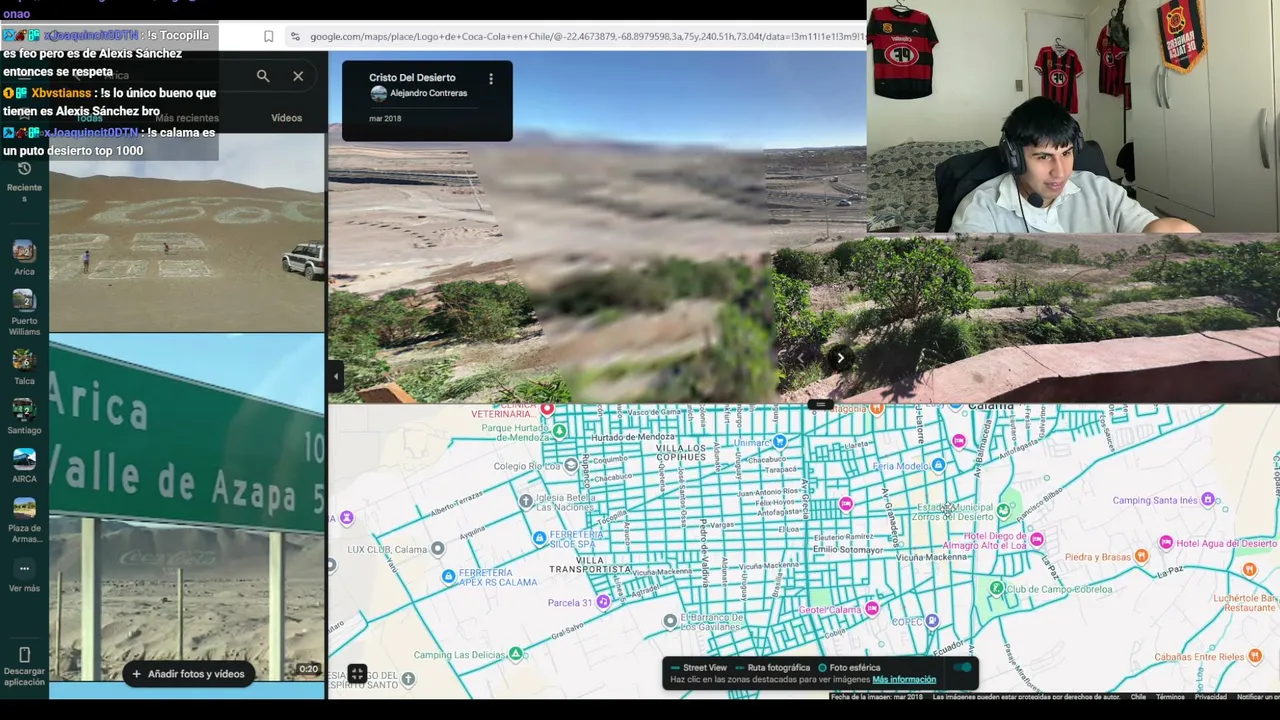Click the Unimarc supermarket pin
This screenshot has height=720, width=1280.
point(780,441)
